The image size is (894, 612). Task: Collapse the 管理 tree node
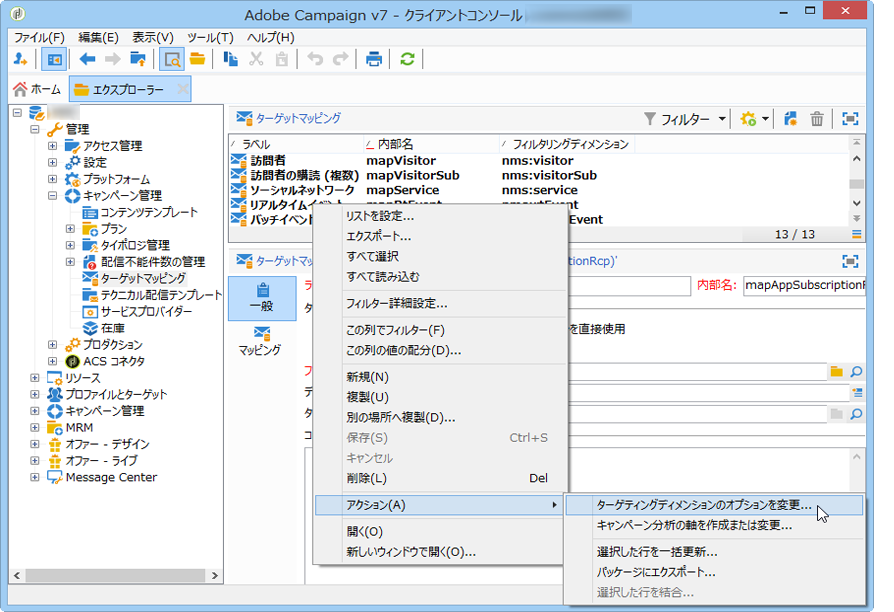tap(35, 129)
